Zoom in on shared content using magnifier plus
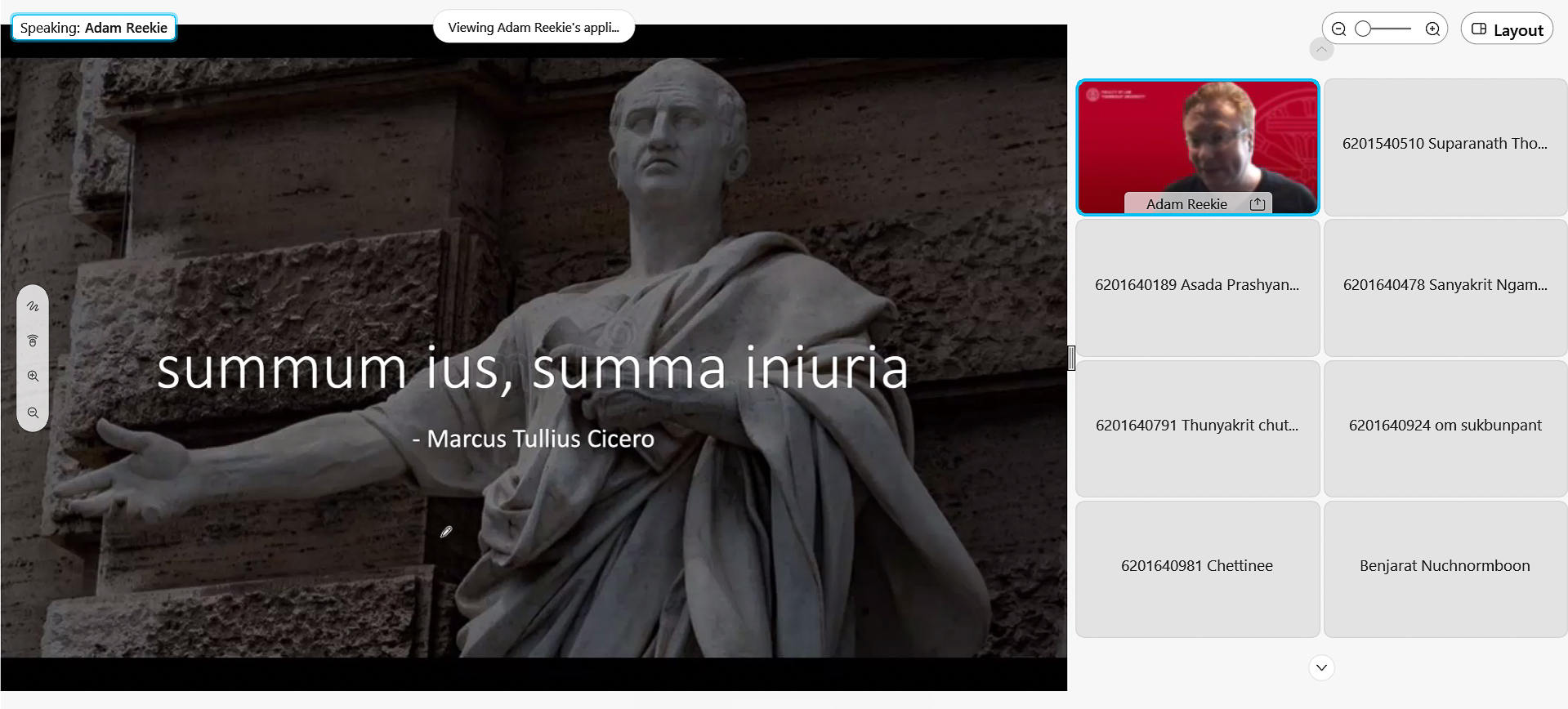1568x709 pixels. [x=33, y=377]
